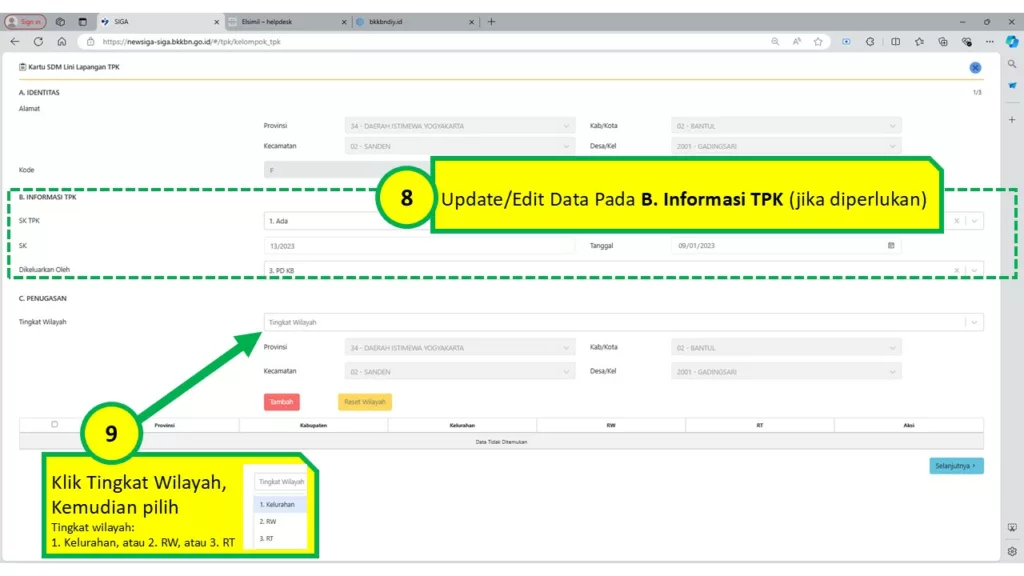The width and height of the screenshot is (1024, 576).
Task: Click the browser back arrow
Action: coord(15,42)
